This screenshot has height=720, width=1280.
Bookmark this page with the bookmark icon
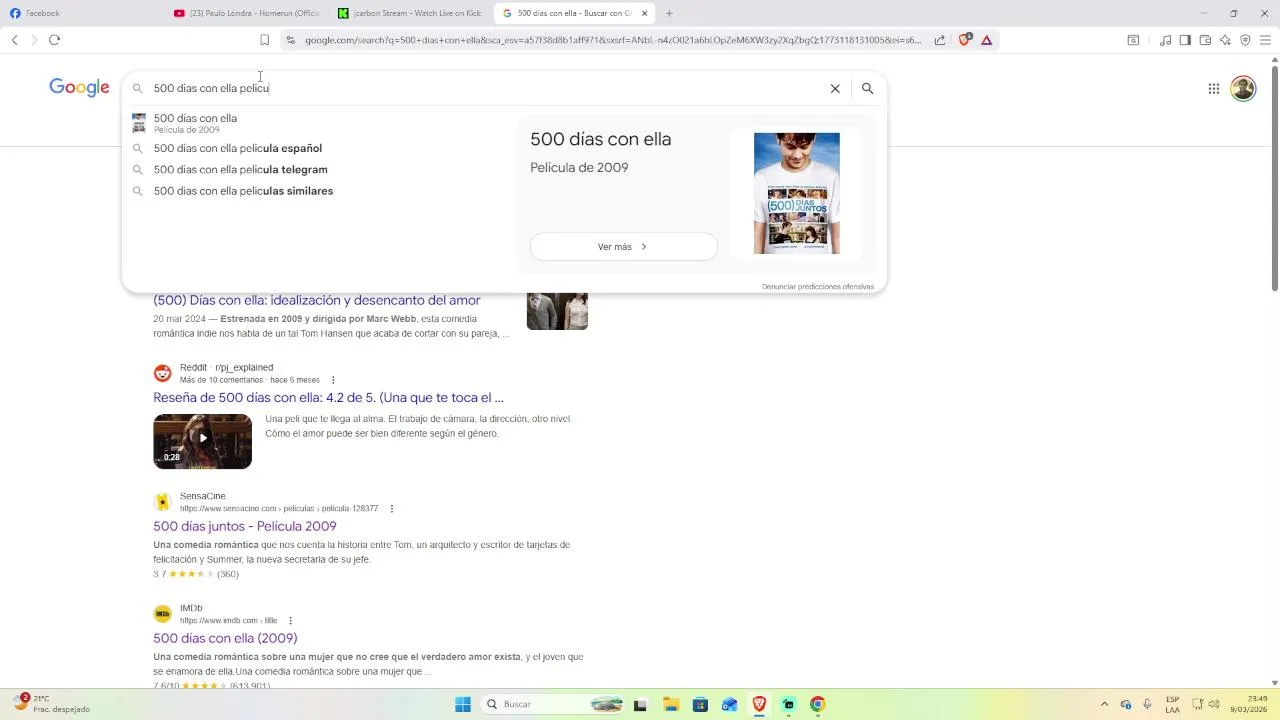pos(264,40)
